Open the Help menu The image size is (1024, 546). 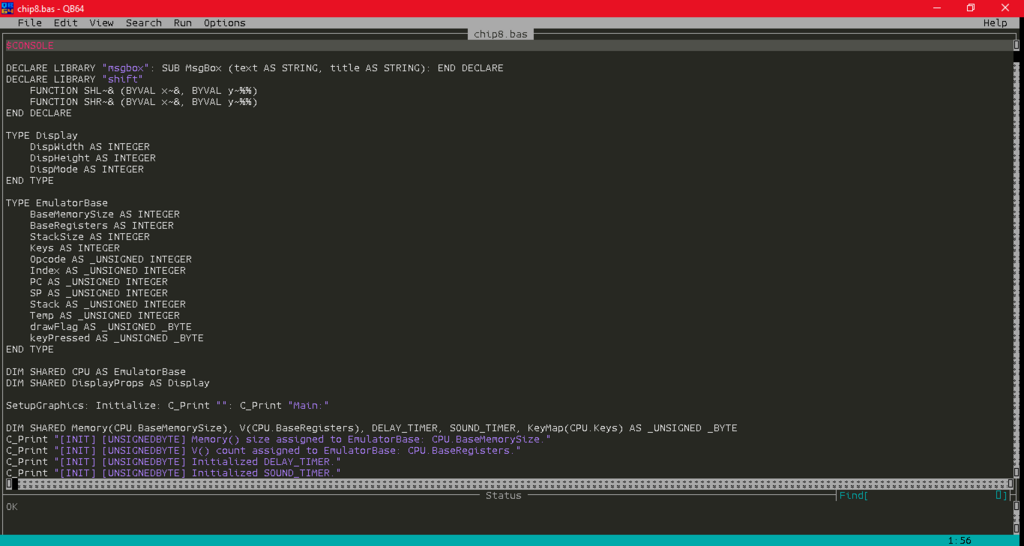click(995, 23)
